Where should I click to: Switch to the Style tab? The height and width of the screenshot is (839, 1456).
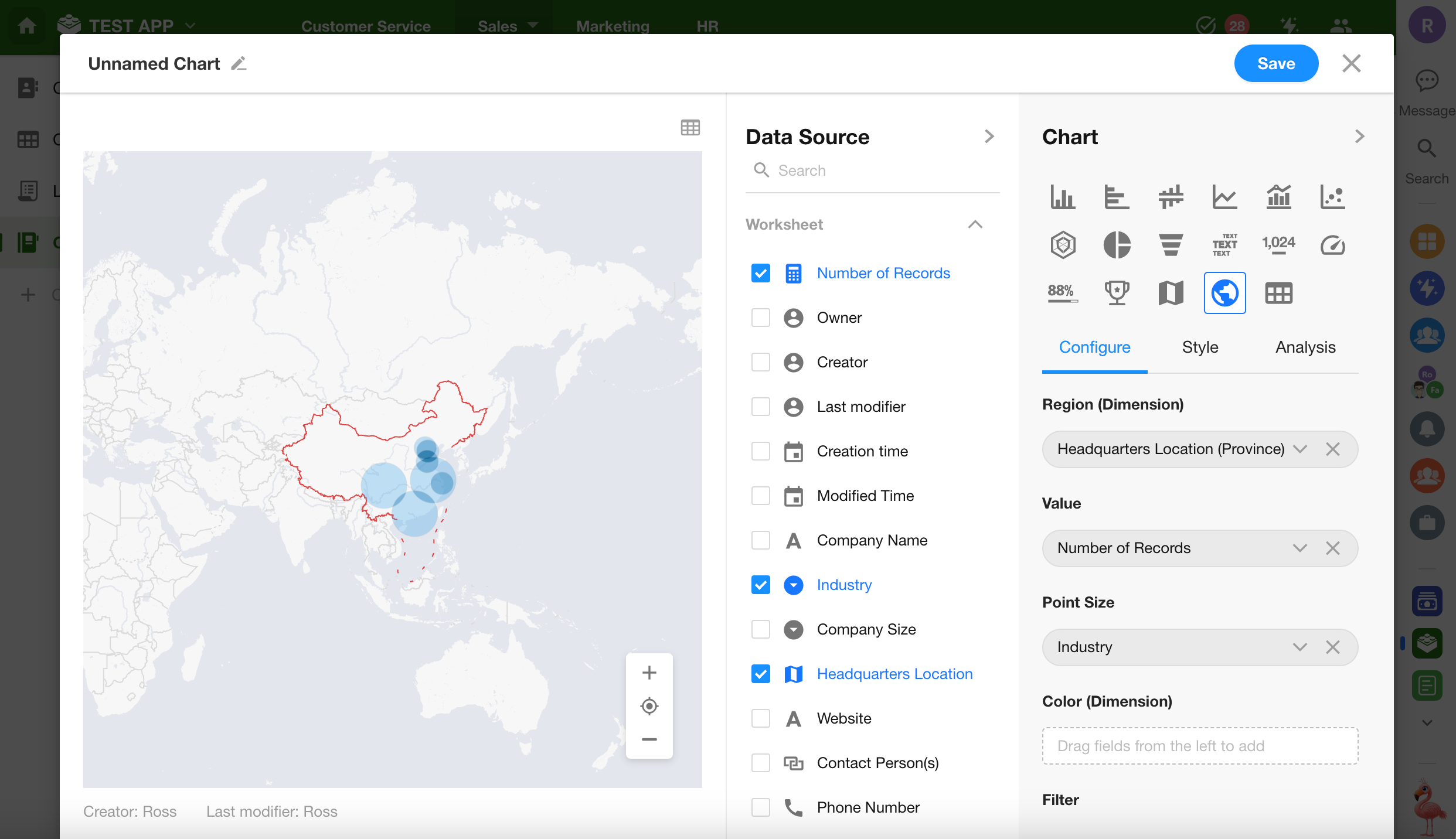(x=1200, y=347)
